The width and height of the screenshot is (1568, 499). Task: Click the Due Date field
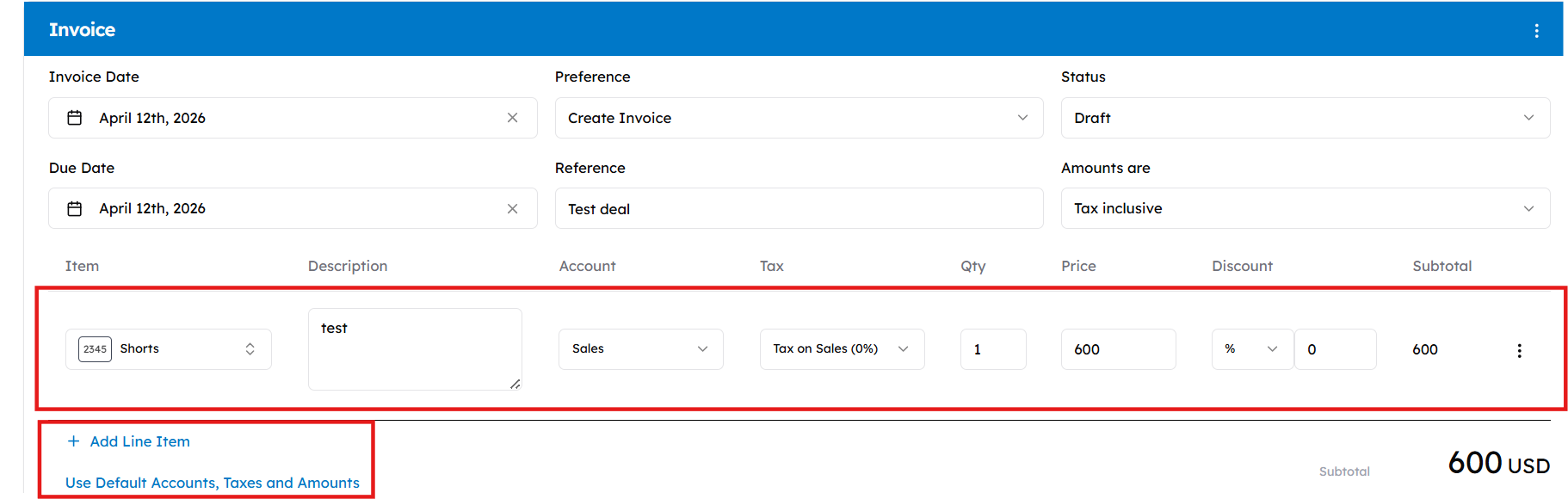[x=293, y=208]
